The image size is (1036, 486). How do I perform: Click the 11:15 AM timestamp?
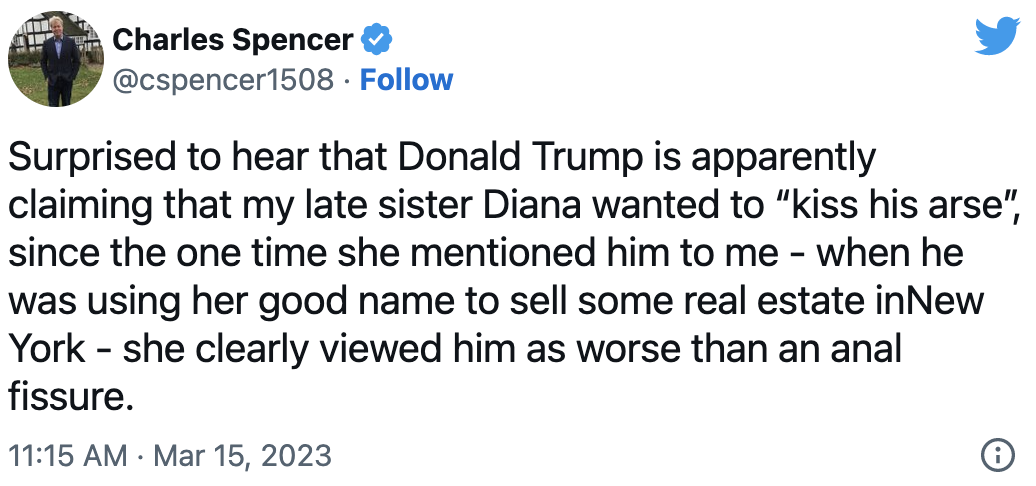(68, 456)
